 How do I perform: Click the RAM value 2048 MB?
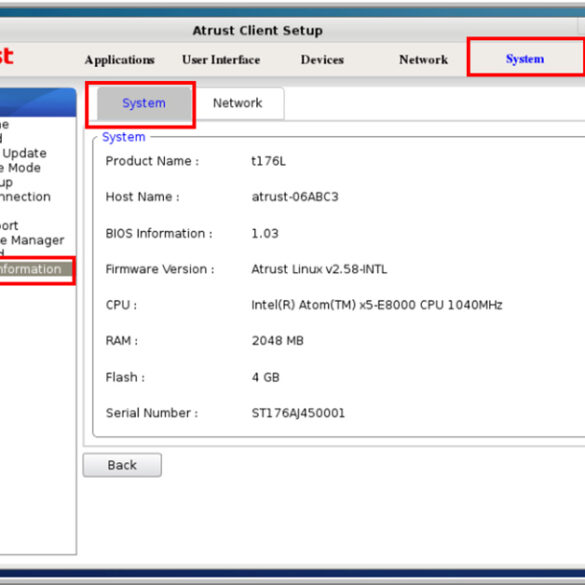coord(278,341)
